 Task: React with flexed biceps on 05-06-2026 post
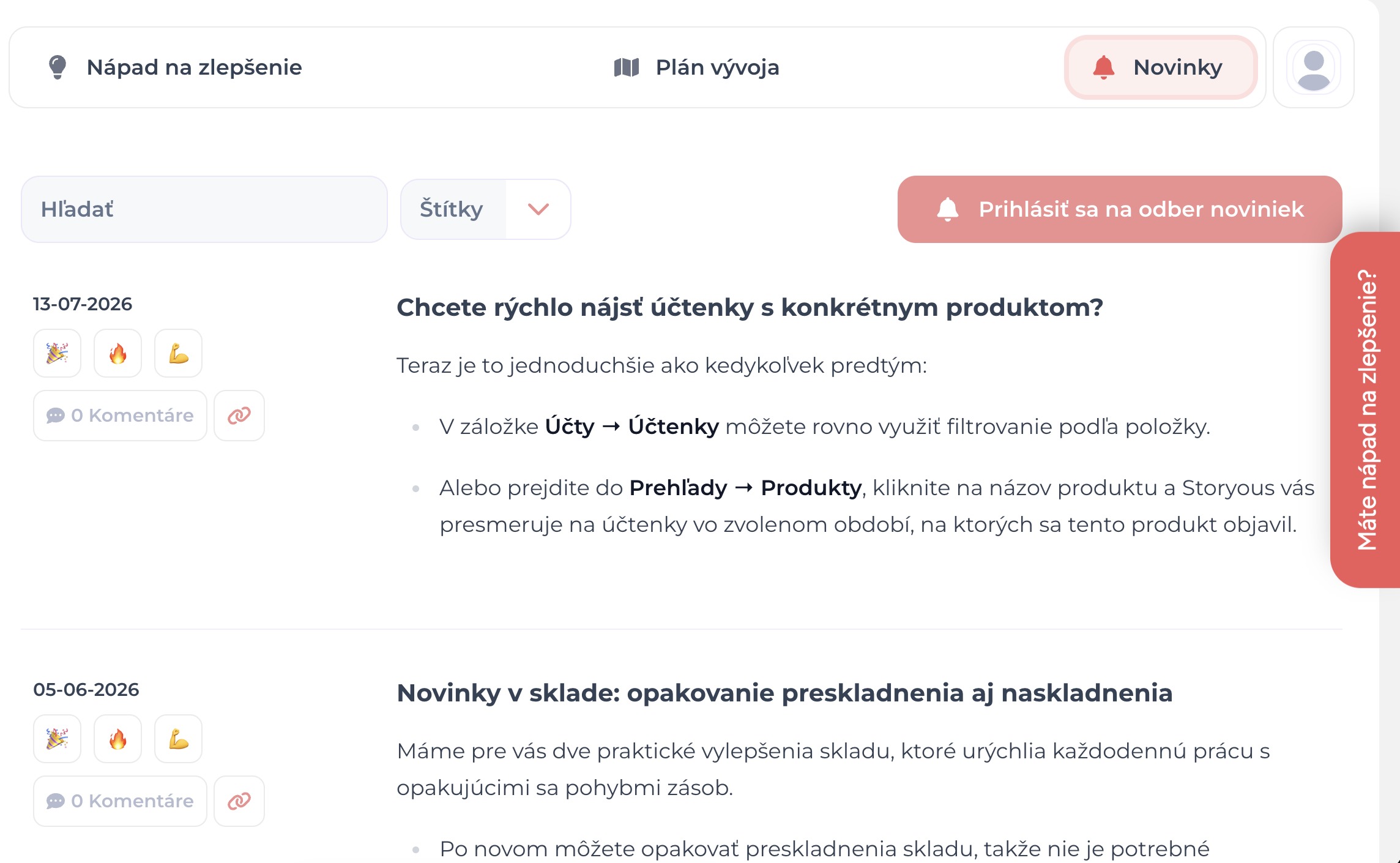tap(178, 739)
